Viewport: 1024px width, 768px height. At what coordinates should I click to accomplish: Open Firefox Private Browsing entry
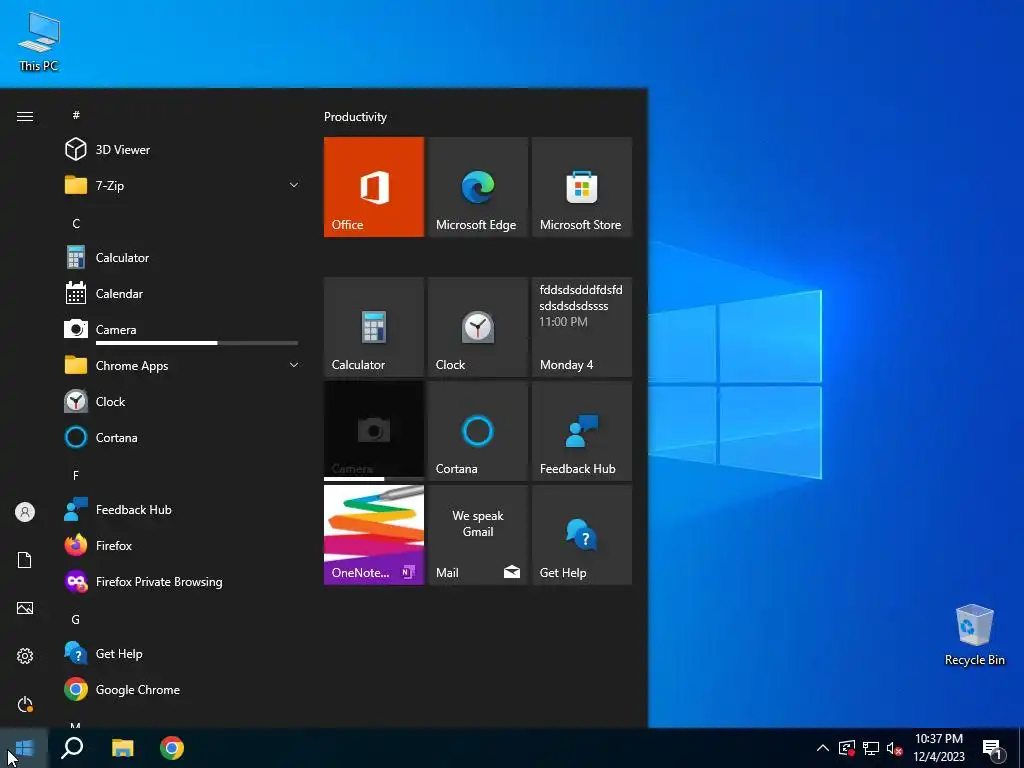[x=182, y=582]
